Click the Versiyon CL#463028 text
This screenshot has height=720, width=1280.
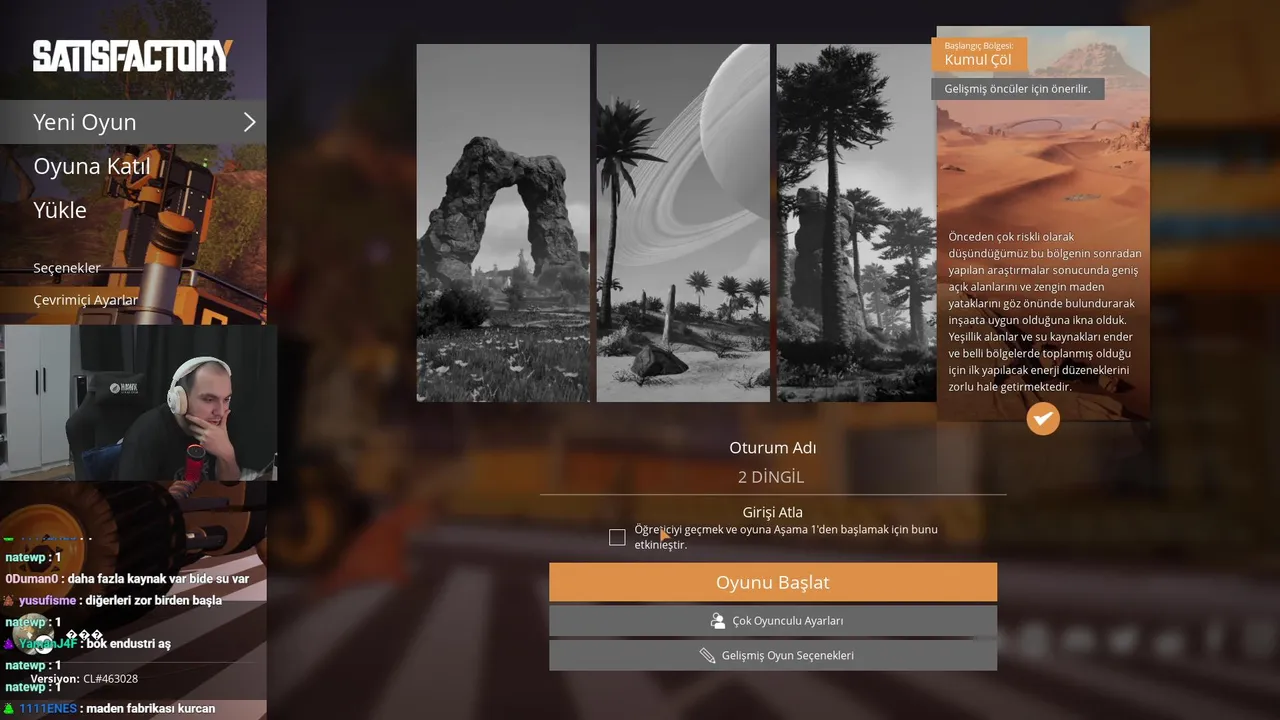[84, 679]
